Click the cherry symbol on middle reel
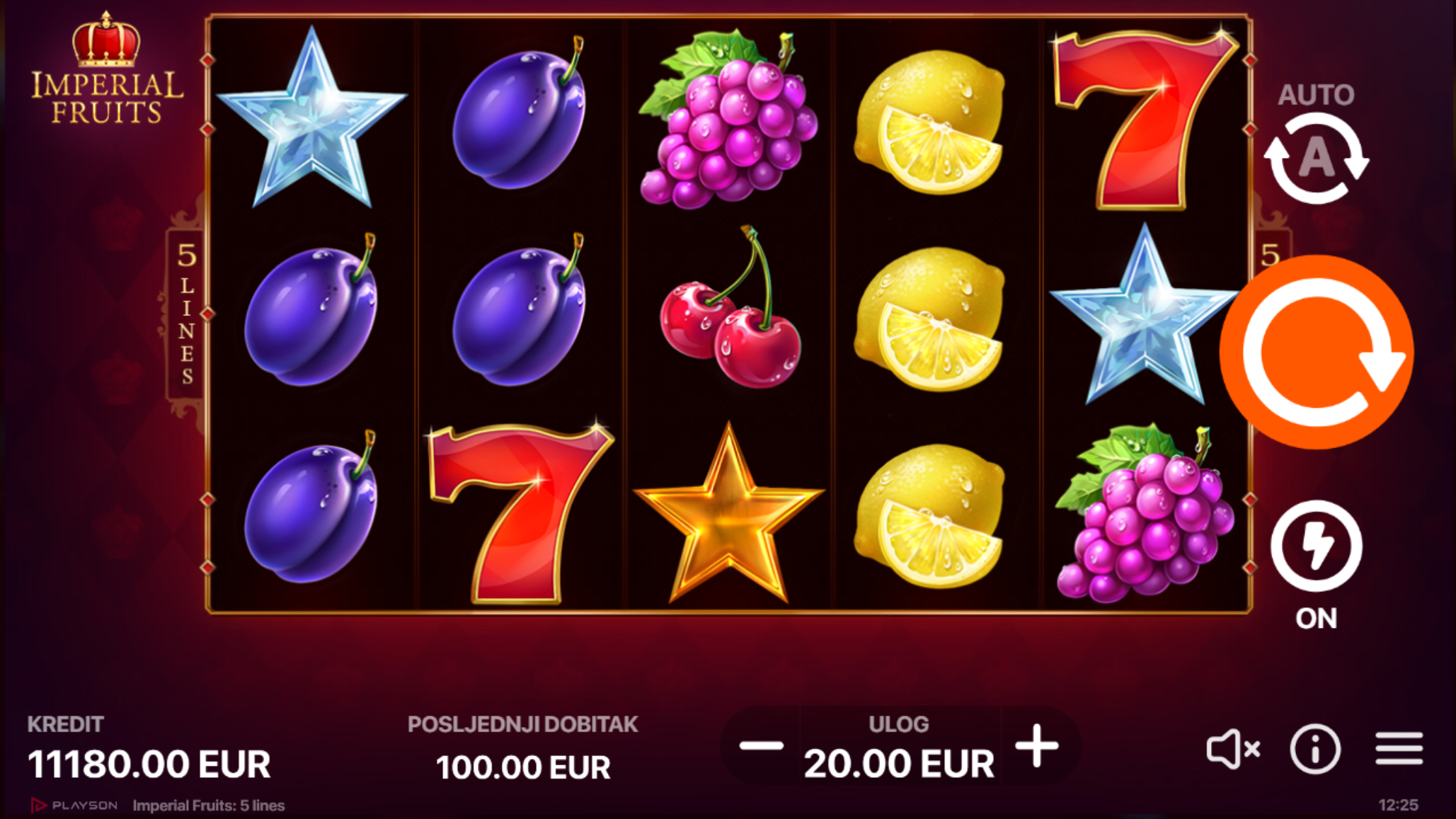 731,307
